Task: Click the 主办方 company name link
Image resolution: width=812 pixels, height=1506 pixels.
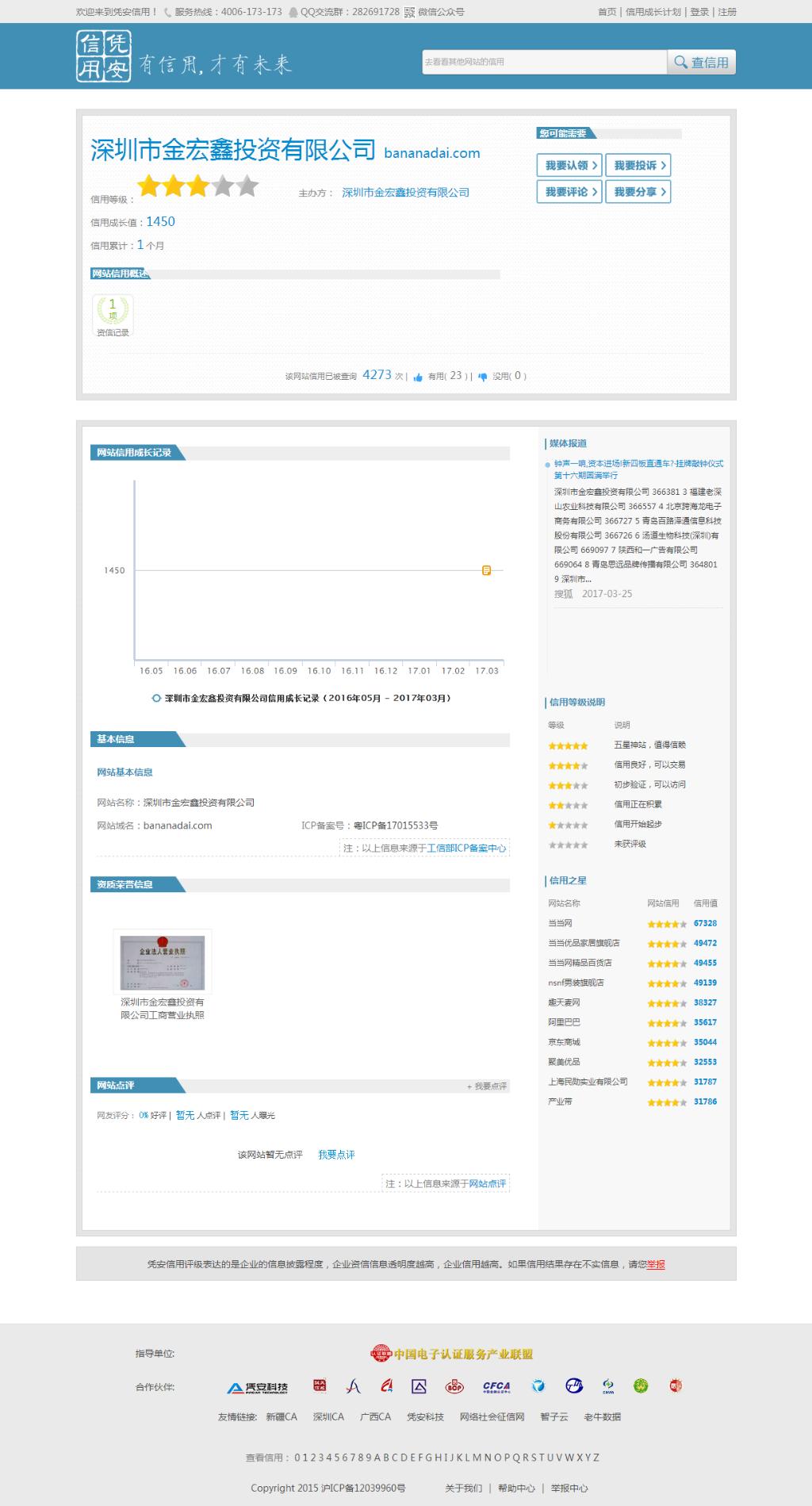Action: 405,193
